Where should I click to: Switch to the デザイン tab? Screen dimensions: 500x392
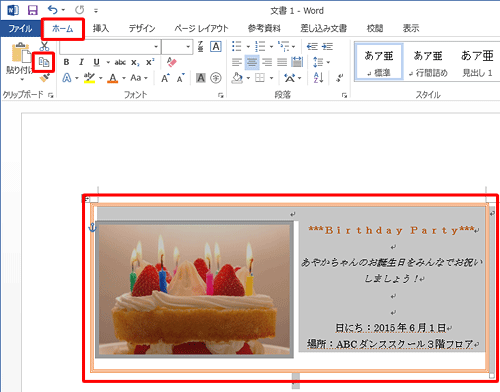tap(142, 28)
